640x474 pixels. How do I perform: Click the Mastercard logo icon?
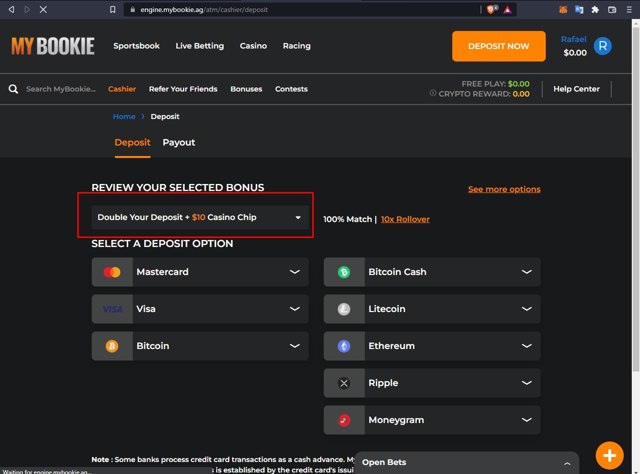112,272
